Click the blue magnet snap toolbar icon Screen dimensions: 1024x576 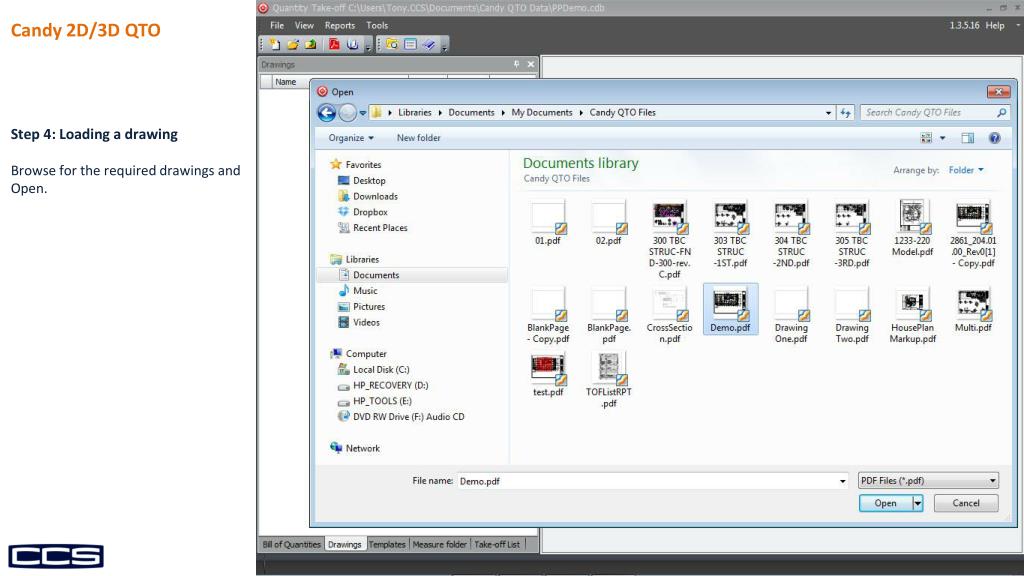point(353,44)
